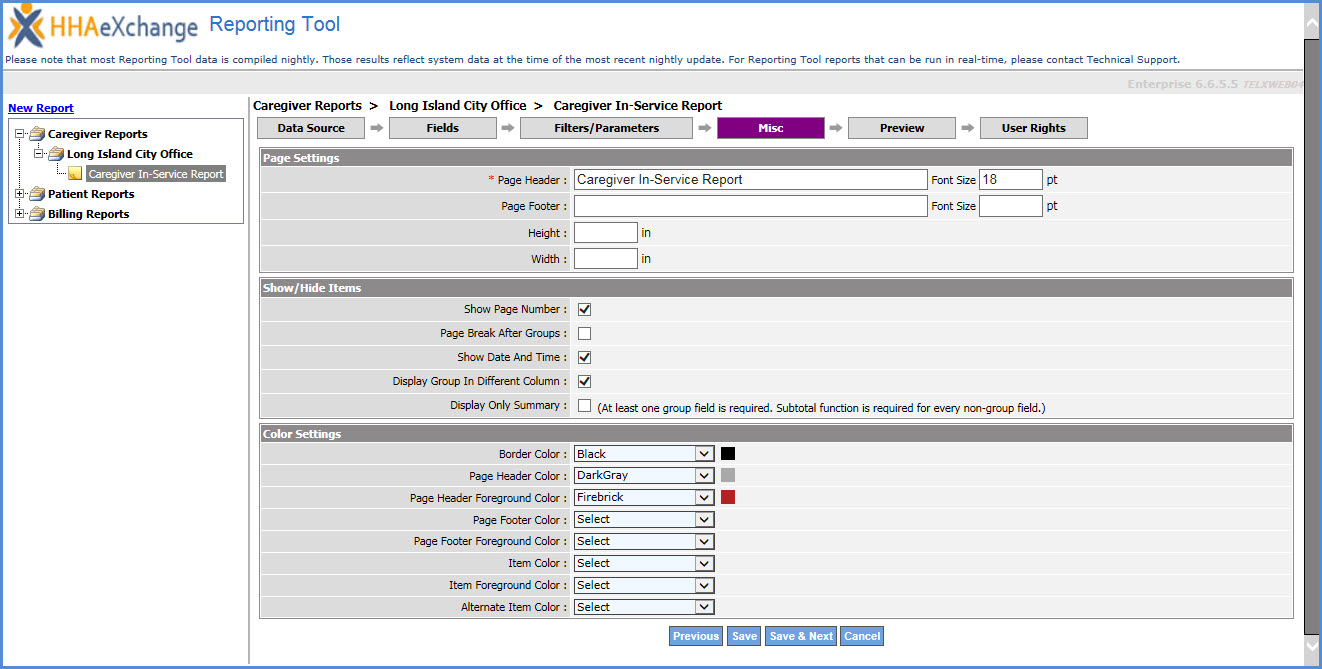The height and width of the screenshot is (669, 1322).
Task: Click the Firebrick red color swatch
Action: 728,498
